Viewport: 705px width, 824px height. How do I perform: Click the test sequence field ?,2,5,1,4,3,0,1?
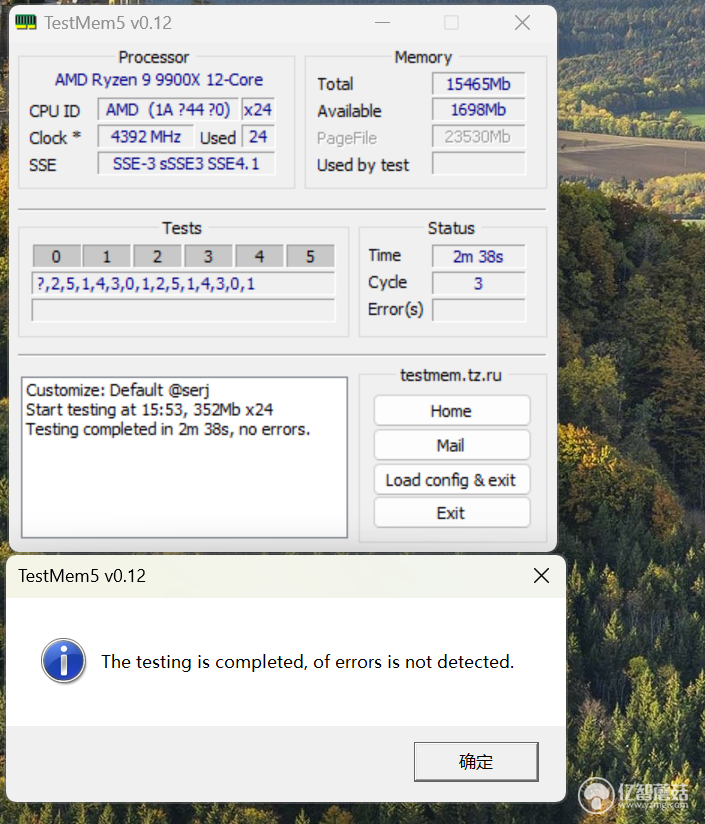[183, 284]
